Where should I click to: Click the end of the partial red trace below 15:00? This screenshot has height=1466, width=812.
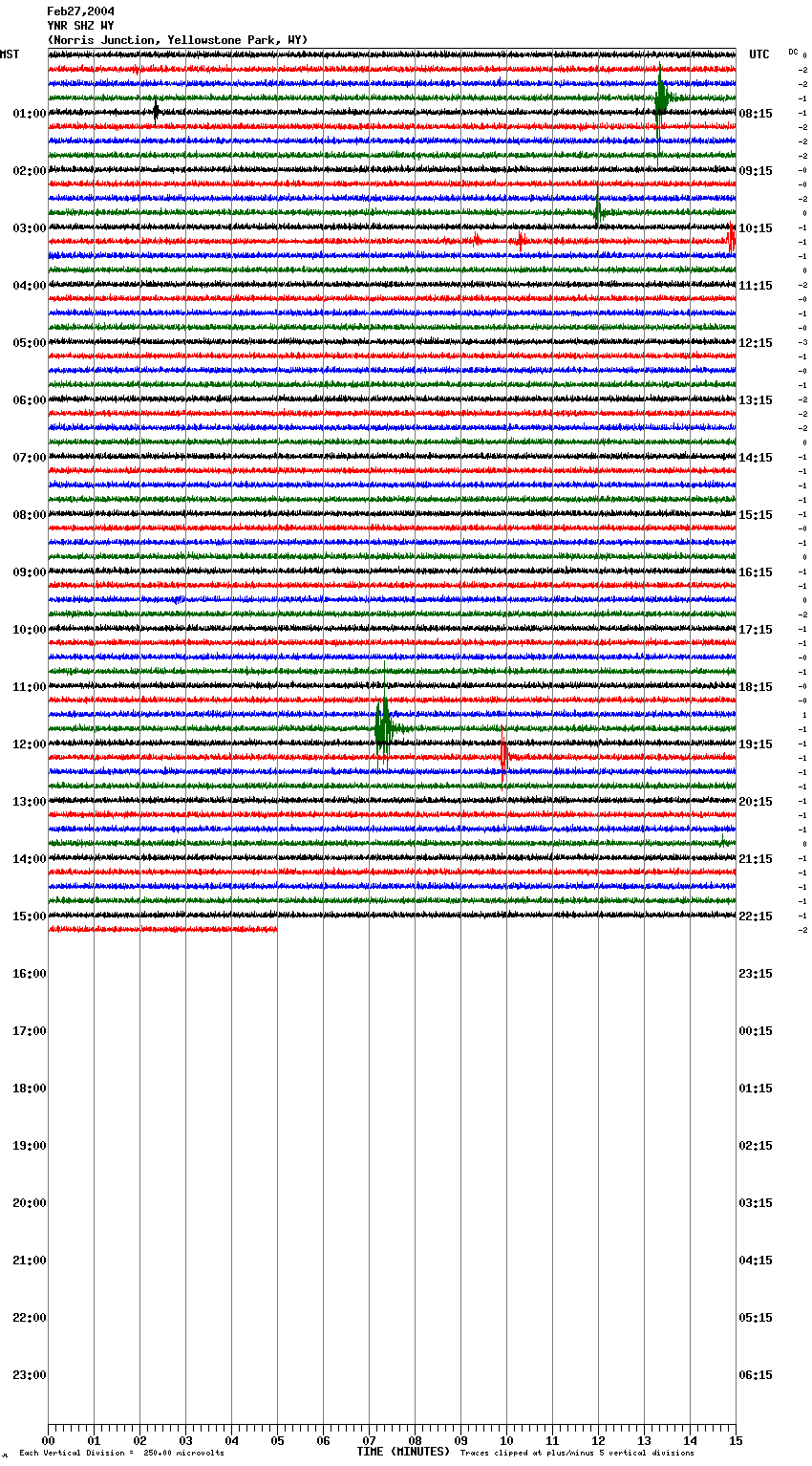pos(275,928)
